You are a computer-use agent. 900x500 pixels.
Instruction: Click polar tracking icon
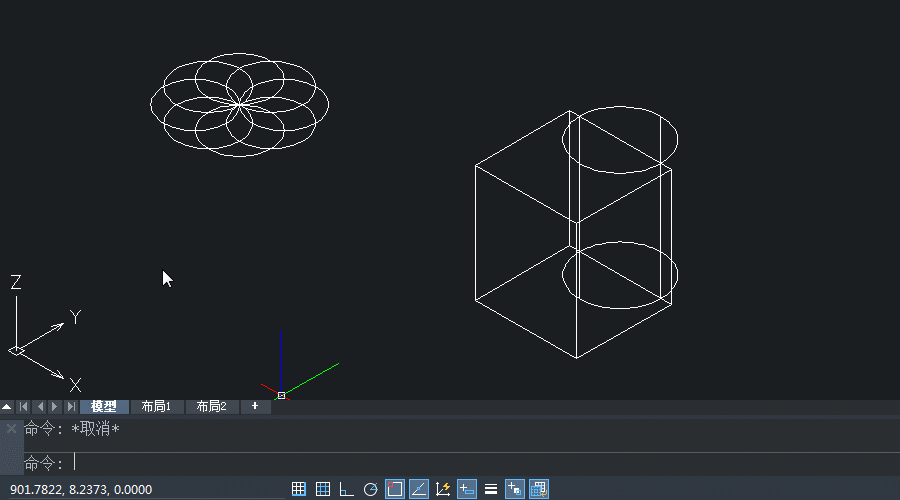[x=370, y=489]
